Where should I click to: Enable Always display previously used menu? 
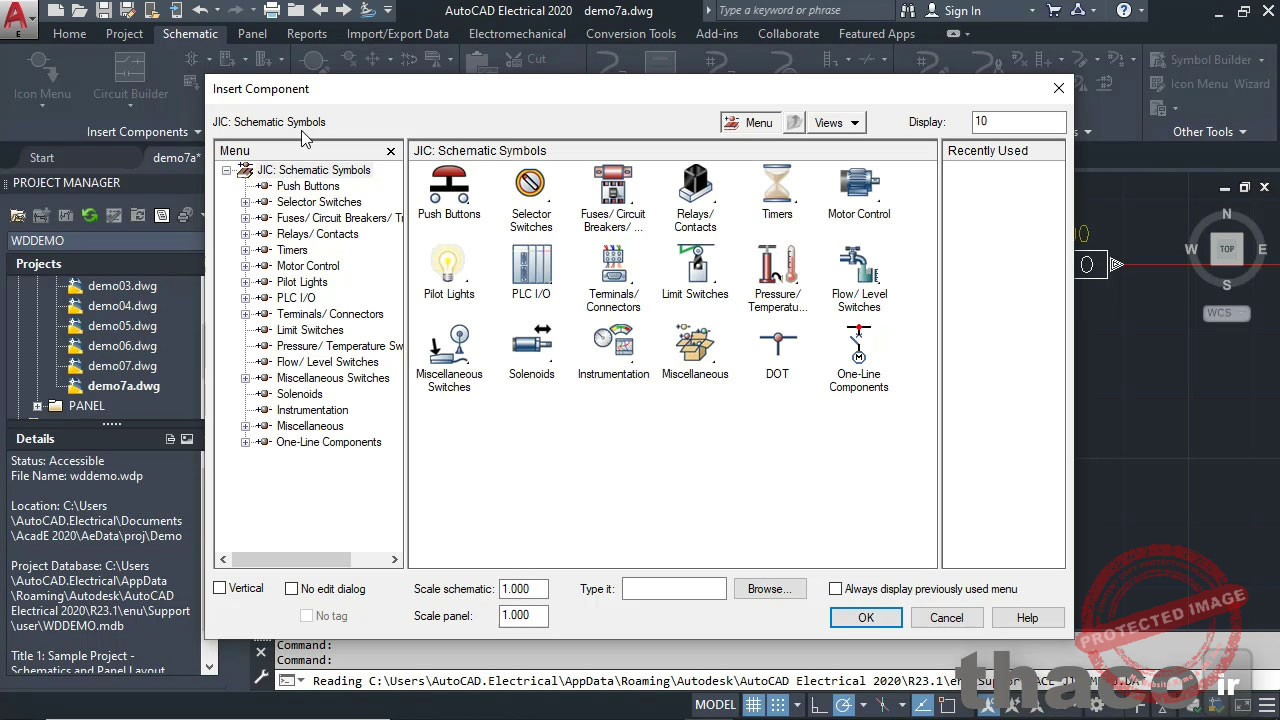click(836, 588)
